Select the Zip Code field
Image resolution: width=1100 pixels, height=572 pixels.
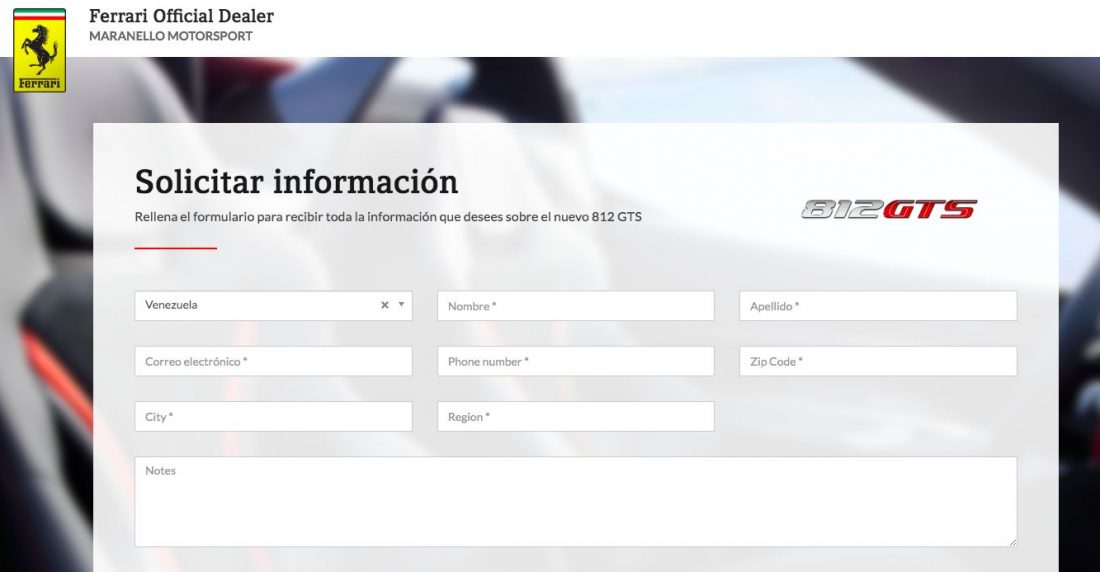coord(878,361)
